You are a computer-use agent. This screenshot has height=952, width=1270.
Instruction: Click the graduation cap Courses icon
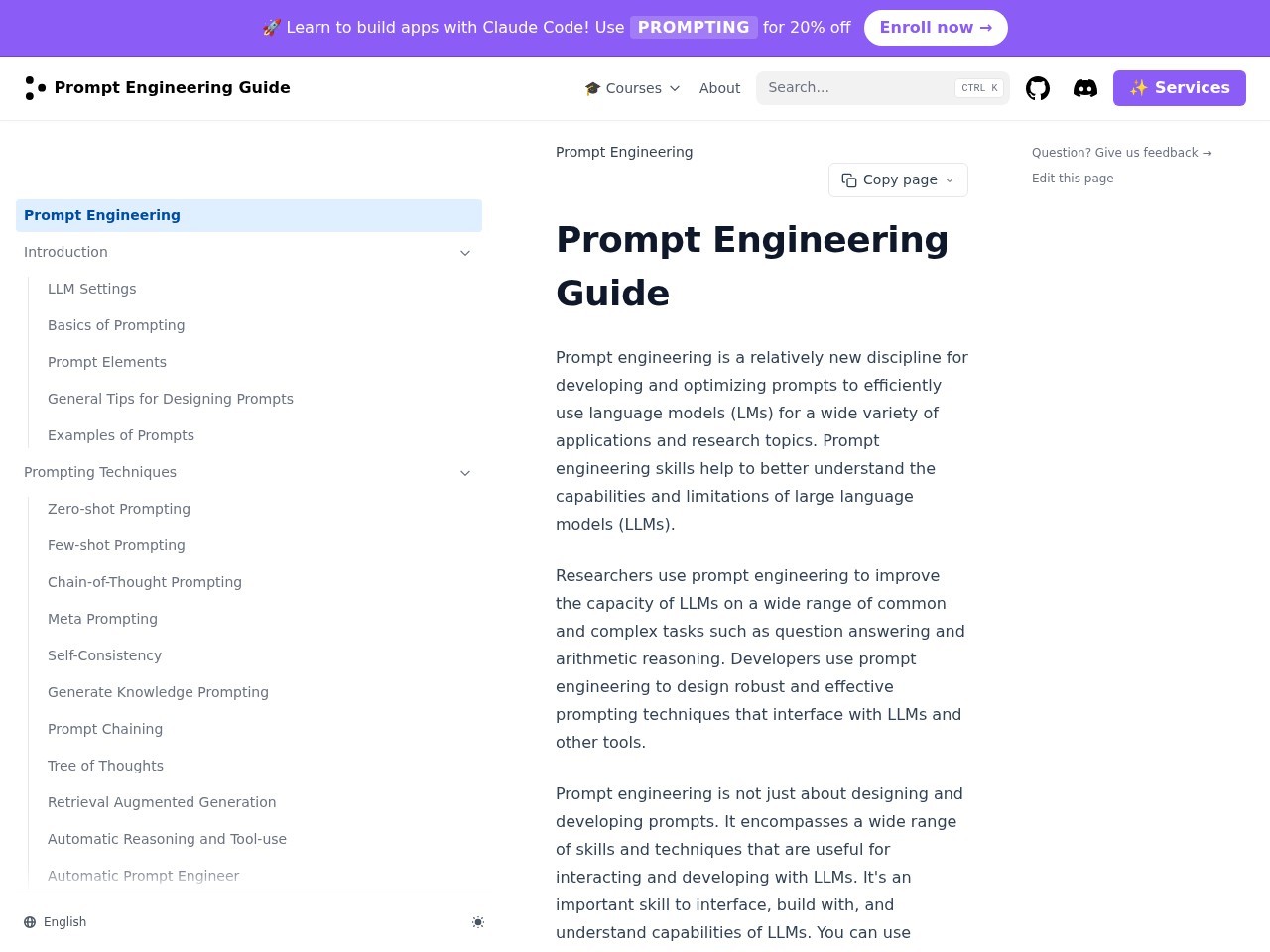[593, 88]
